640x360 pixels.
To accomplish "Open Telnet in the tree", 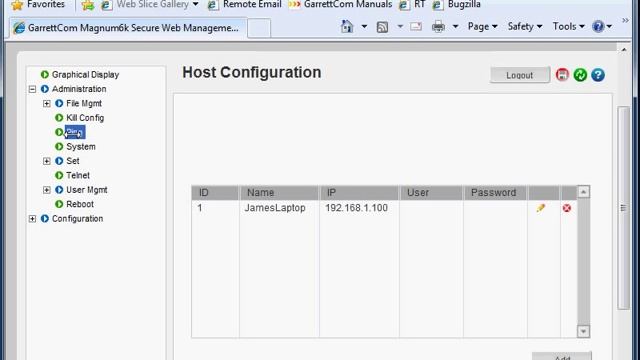I will point(78,176).
